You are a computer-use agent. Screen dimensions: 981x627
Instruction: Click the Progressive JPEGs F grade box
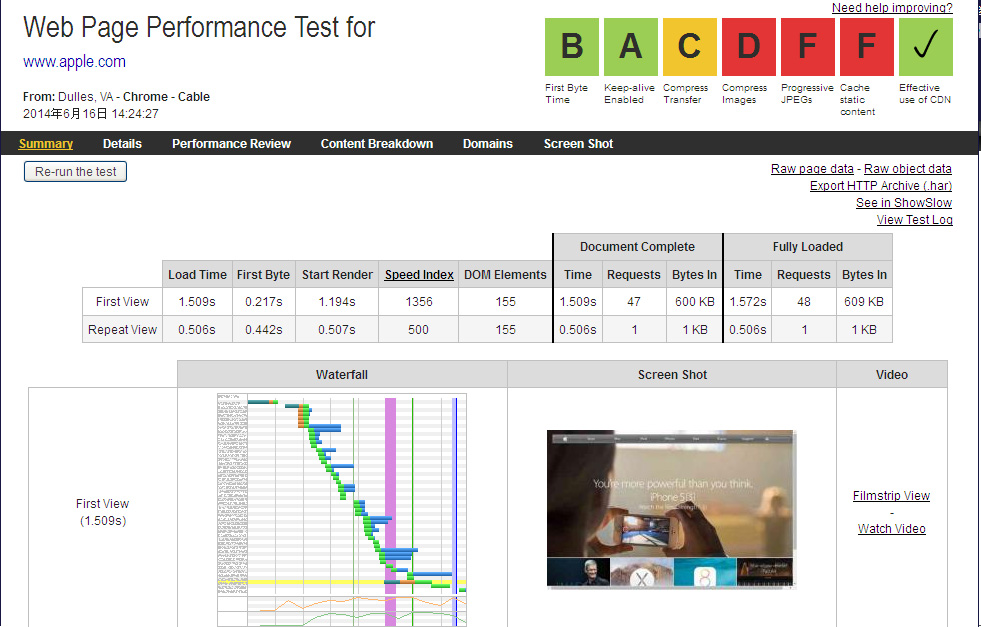(808, 46)
